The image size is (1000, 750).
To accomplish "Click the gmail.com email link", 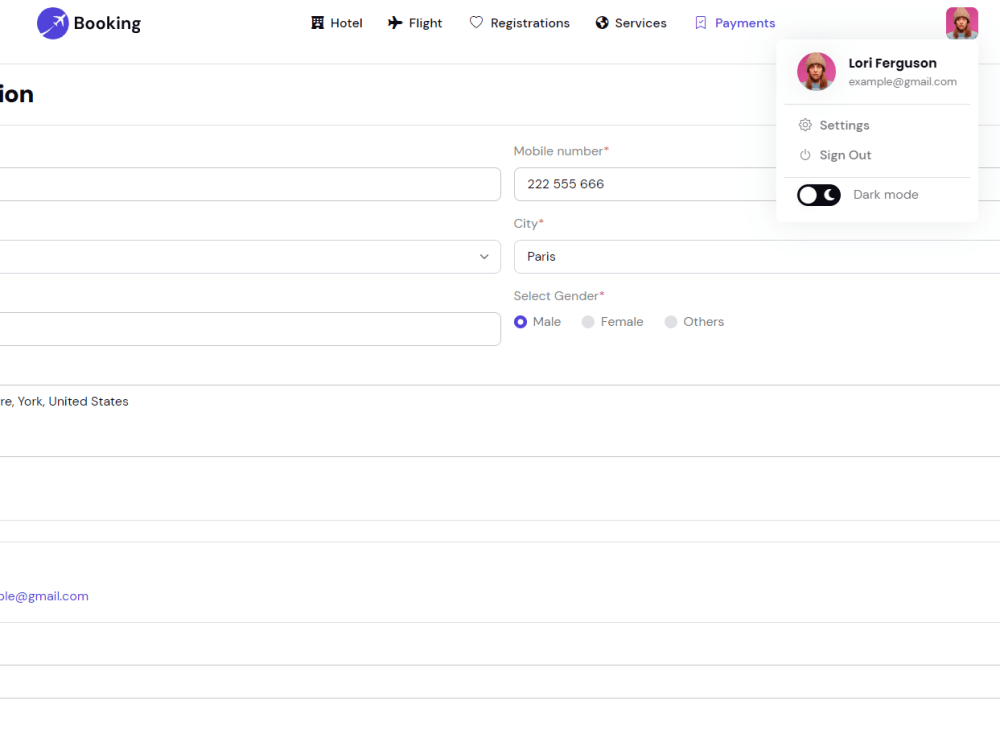I will pyautogui.click(x=44, y=596).
